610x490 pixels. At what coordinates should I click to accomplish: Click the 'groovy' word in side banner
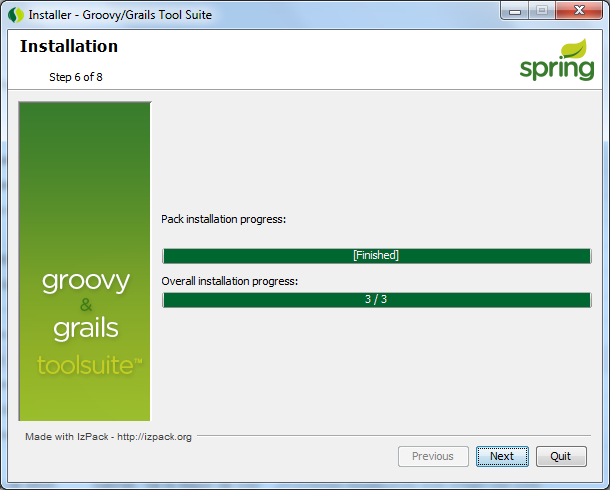tap(85, 282)
